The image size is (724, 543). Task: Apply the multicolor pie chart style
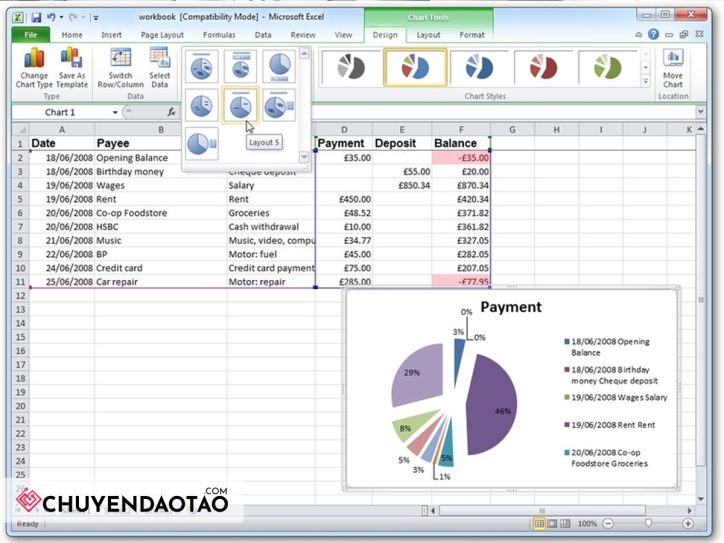[x=415, y=67]
